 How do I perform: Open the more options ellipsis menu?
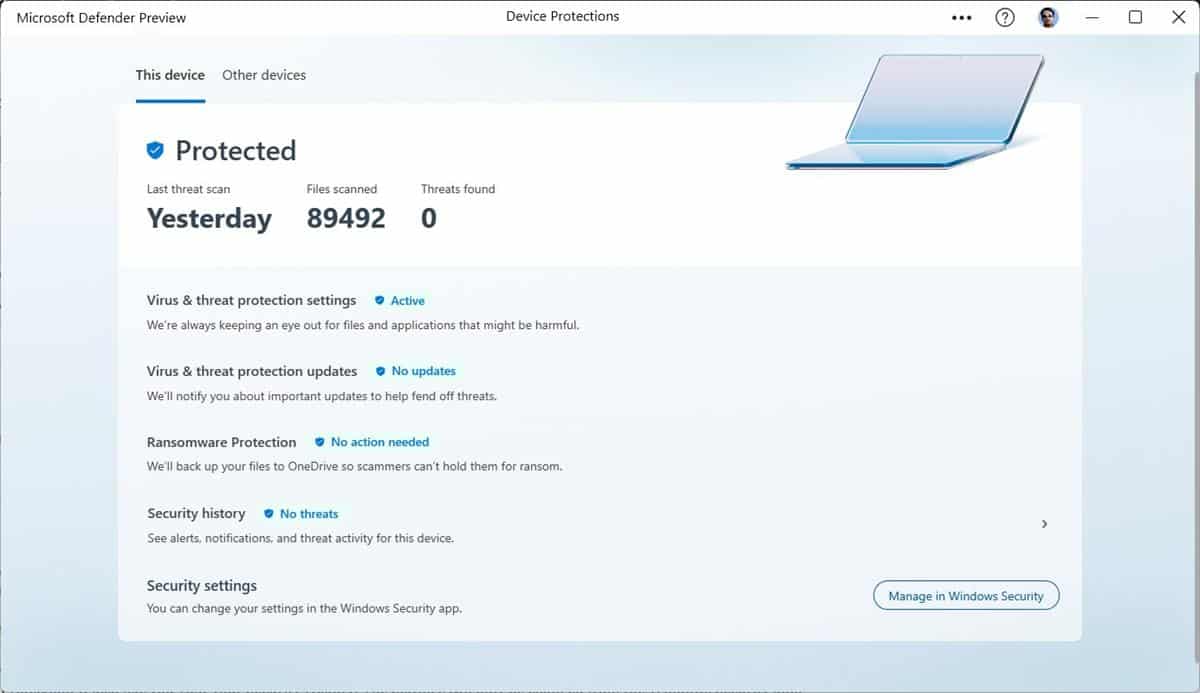961,17
